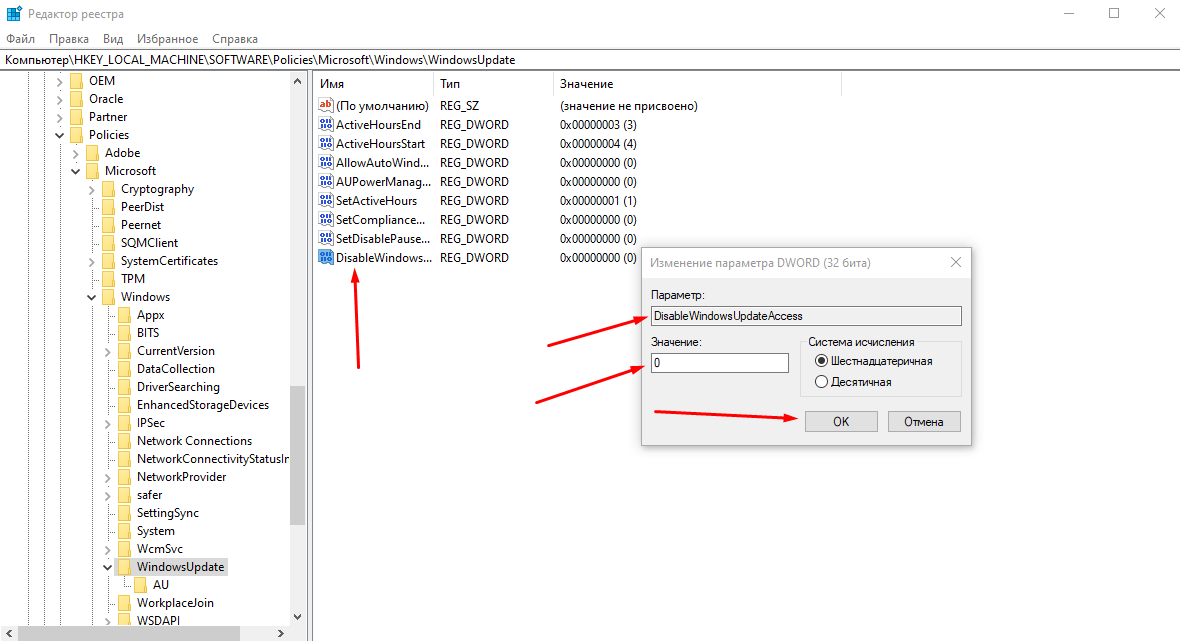Open the Избранное menu
This screenshot has height=641, width=1180.
167,39
